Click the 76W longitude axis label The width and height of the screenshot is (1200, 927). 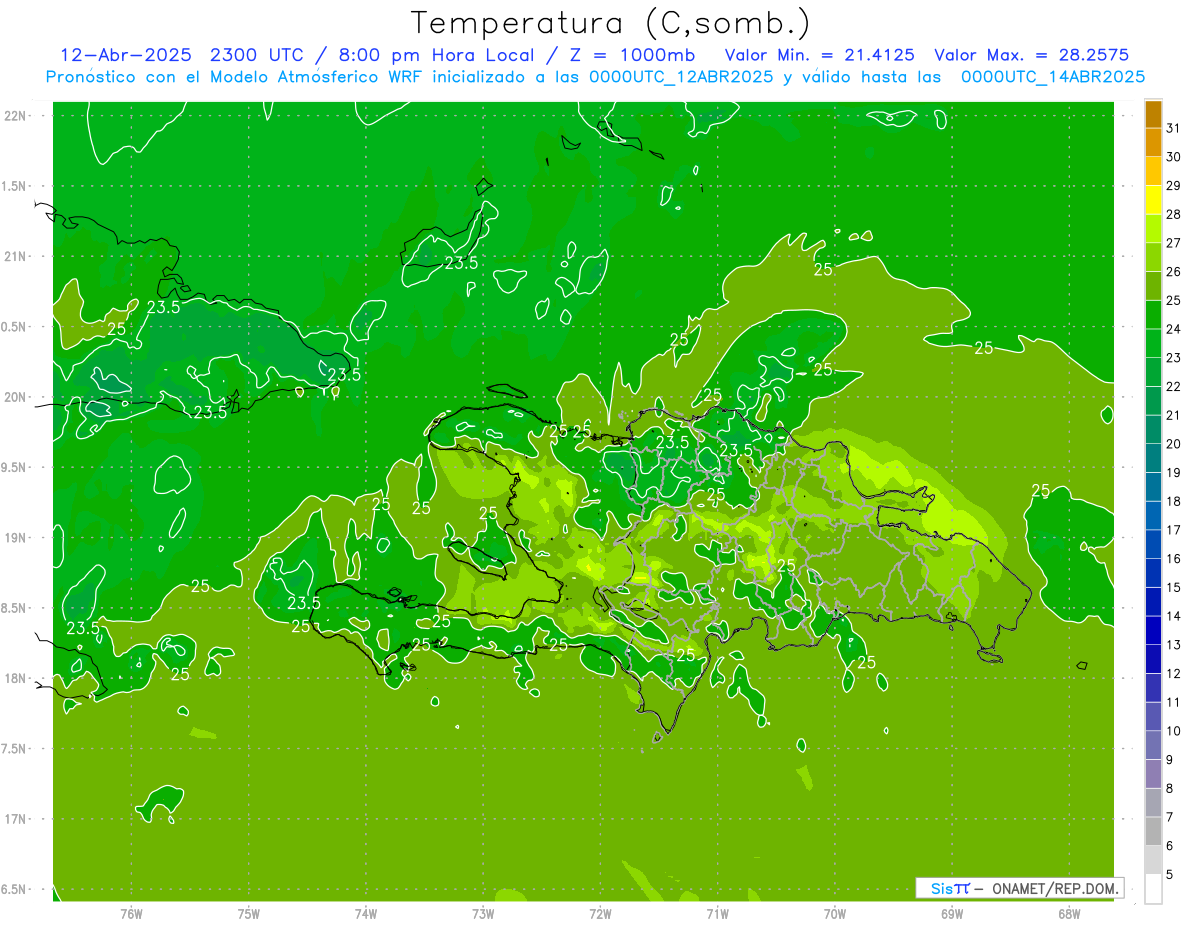coord(131,913)
